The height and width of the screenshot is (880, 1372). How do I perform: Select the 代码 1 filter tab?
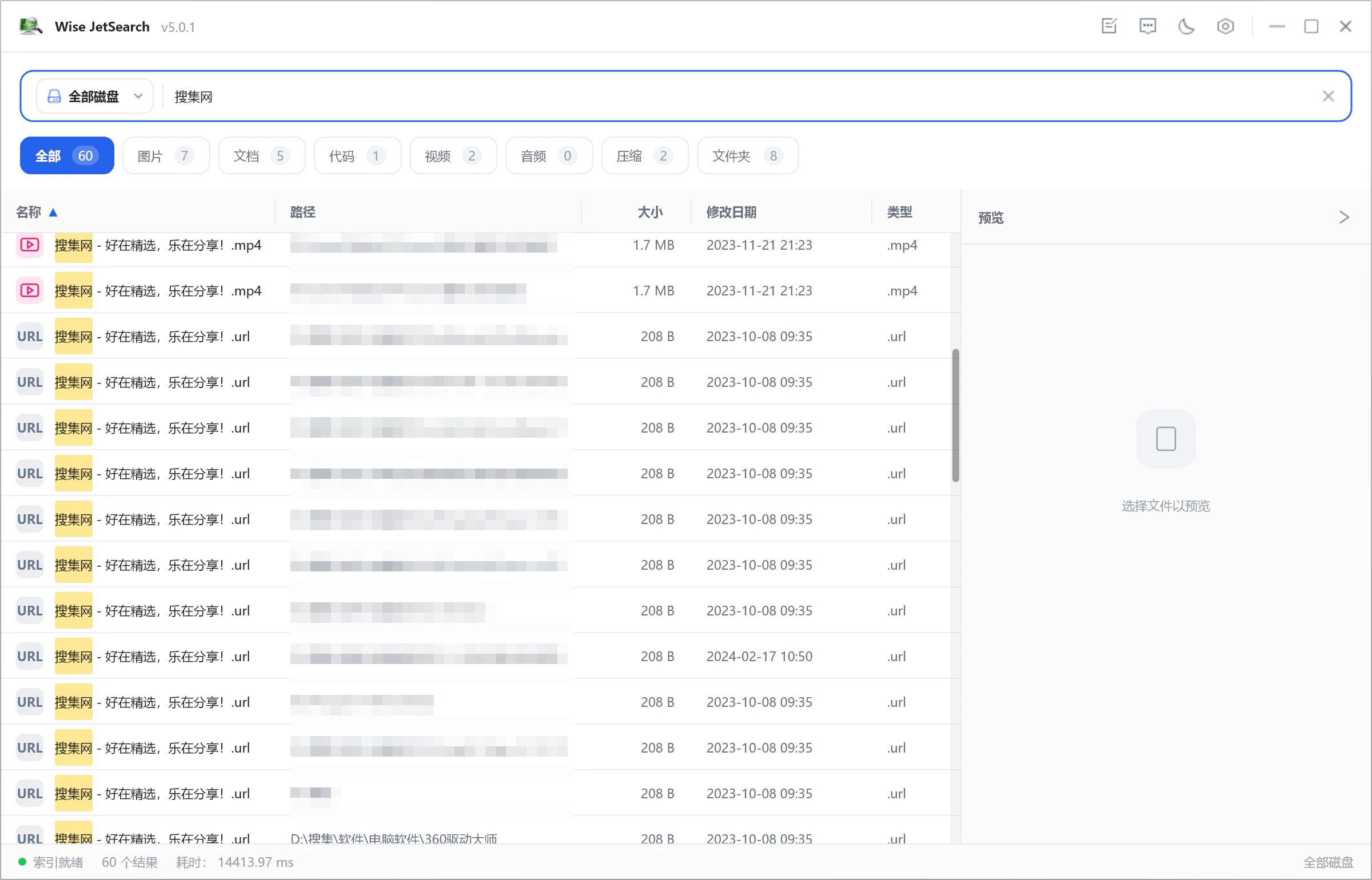click(x=358, y=155)
